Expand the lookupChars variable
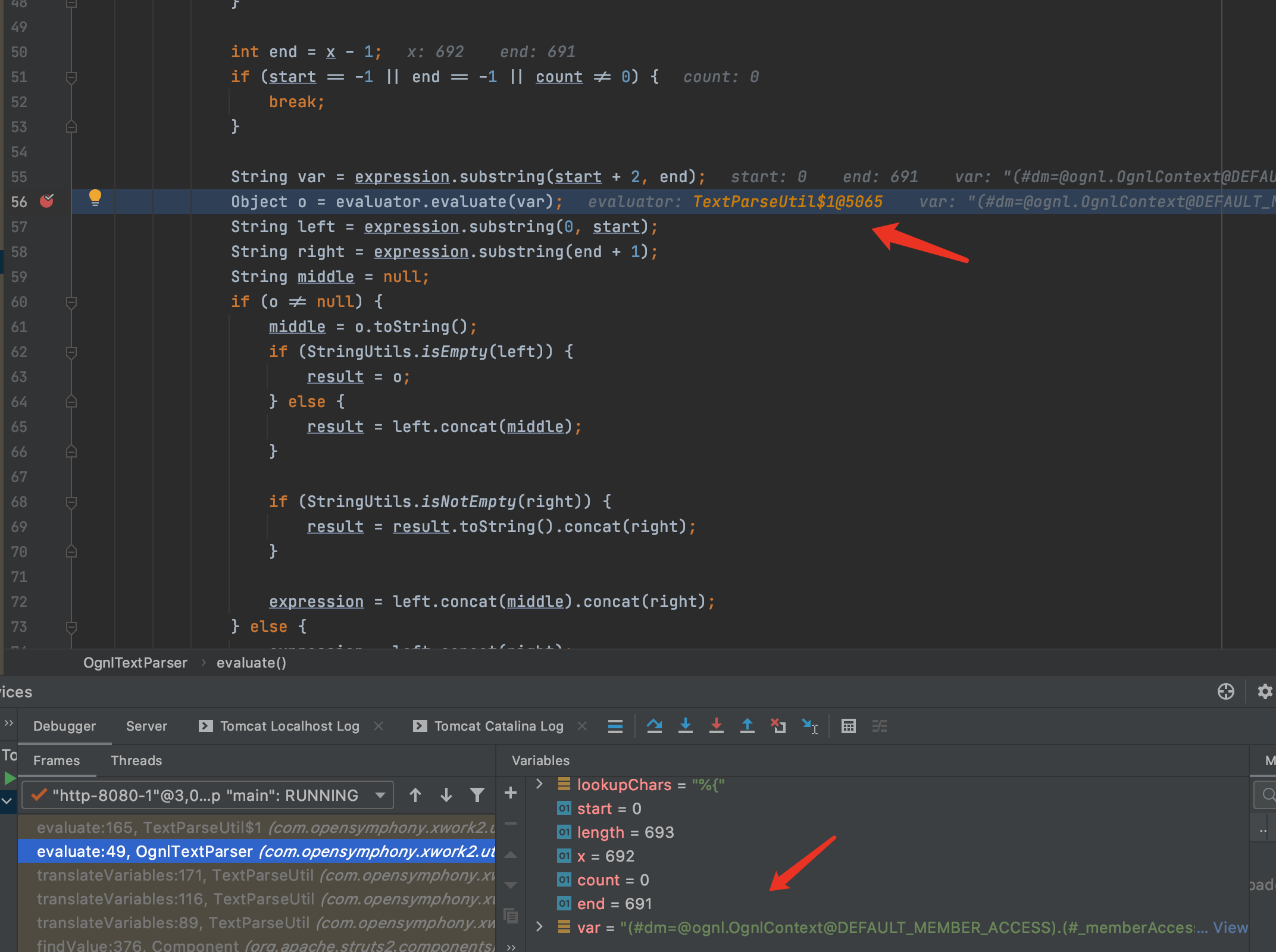 tap(539, 784)
